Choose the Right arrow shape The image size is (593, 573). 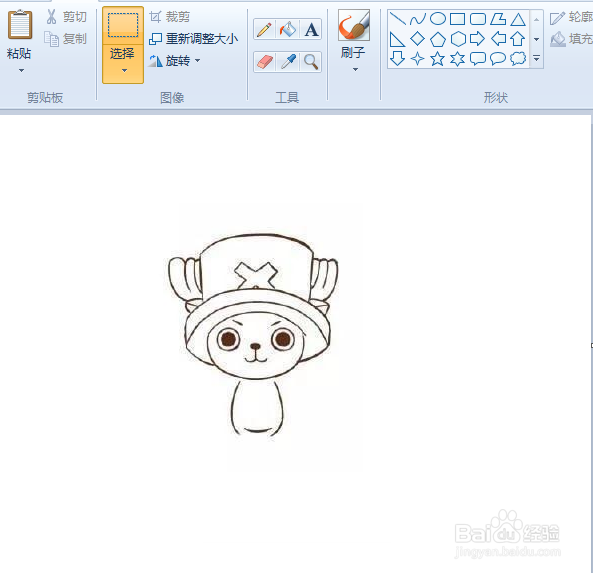point(478,39)
